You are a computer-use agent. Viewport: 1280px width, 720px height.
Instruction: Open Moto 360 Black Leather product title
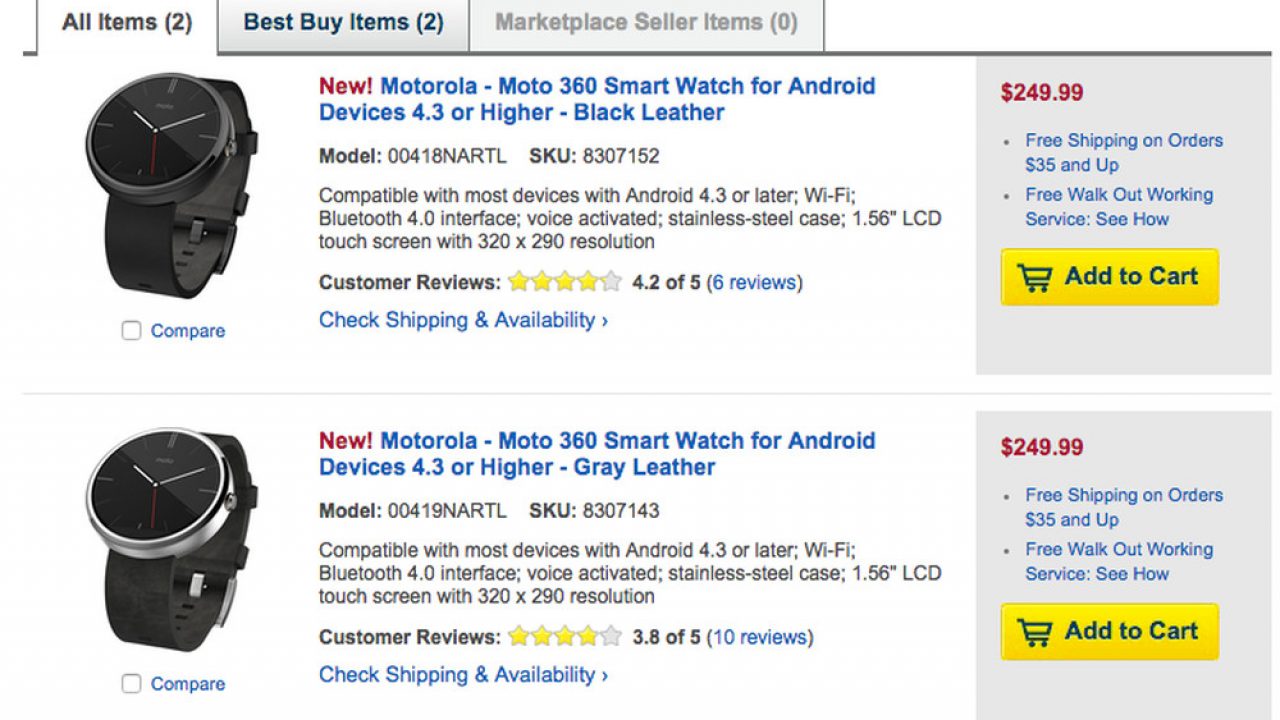pos(597,99)
